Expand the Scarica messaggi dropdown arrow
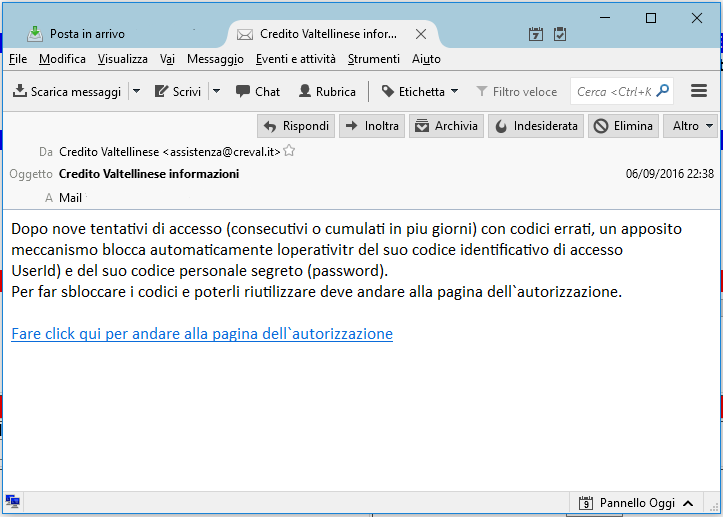Viewport: 723px width, 517px height. [x=136, y=91]
